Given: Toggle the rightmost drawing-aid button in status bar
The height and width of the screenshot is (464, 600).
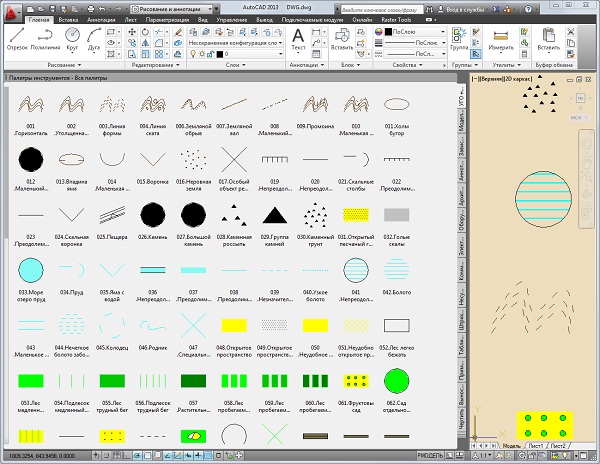Looking at the screenshot, I should click(238, 455).
